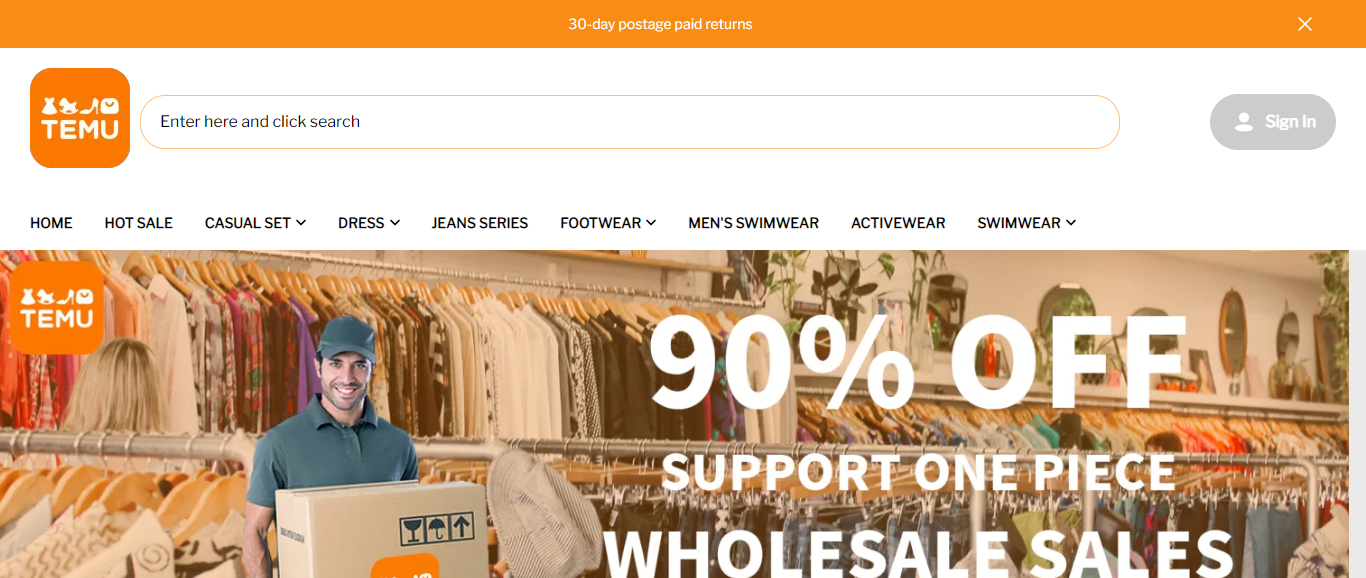Open the Hot Sale menu item
This screenshot has height=578, width=1366.
pos(139,223)
